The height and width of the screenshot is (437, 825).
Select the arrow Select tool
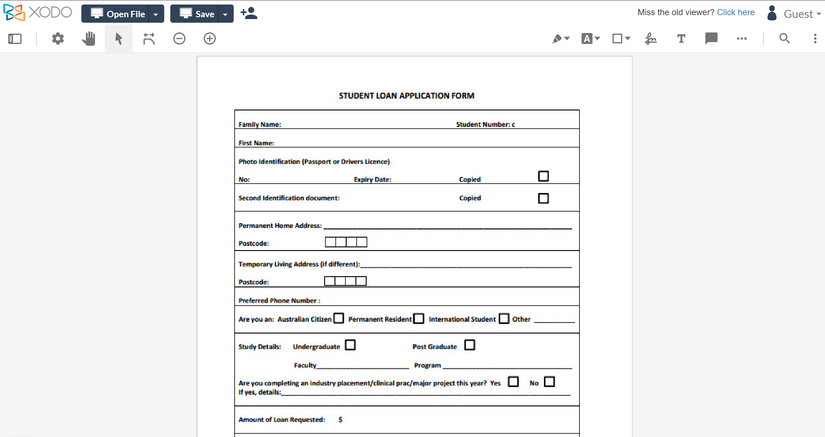[x=119, y=38]
